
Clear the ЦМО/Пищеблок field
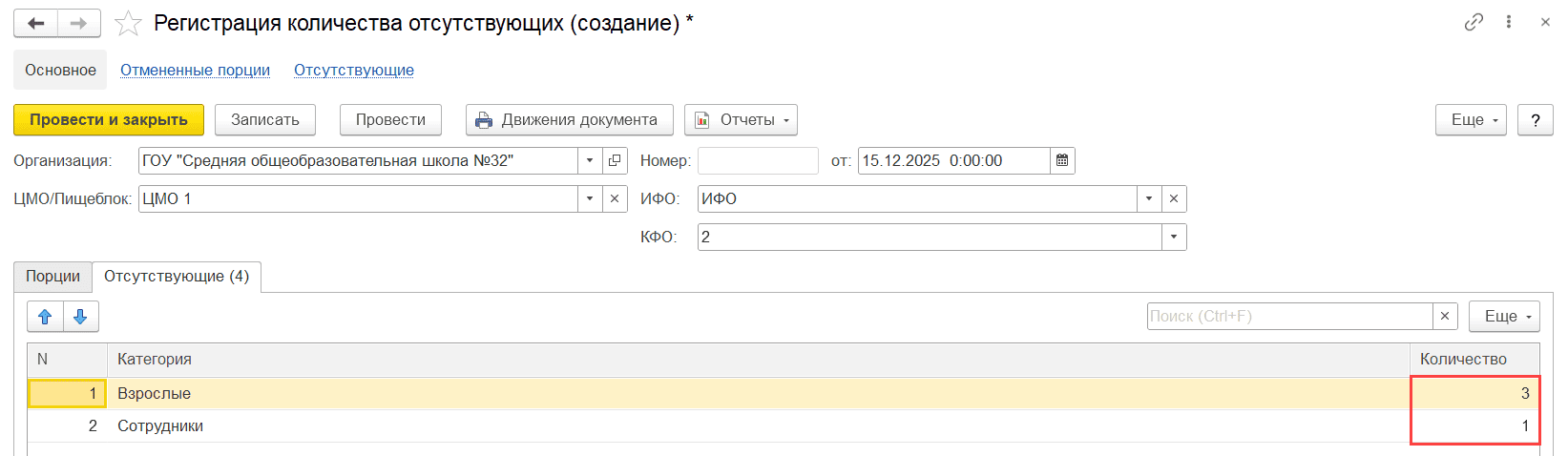point(615,199)
